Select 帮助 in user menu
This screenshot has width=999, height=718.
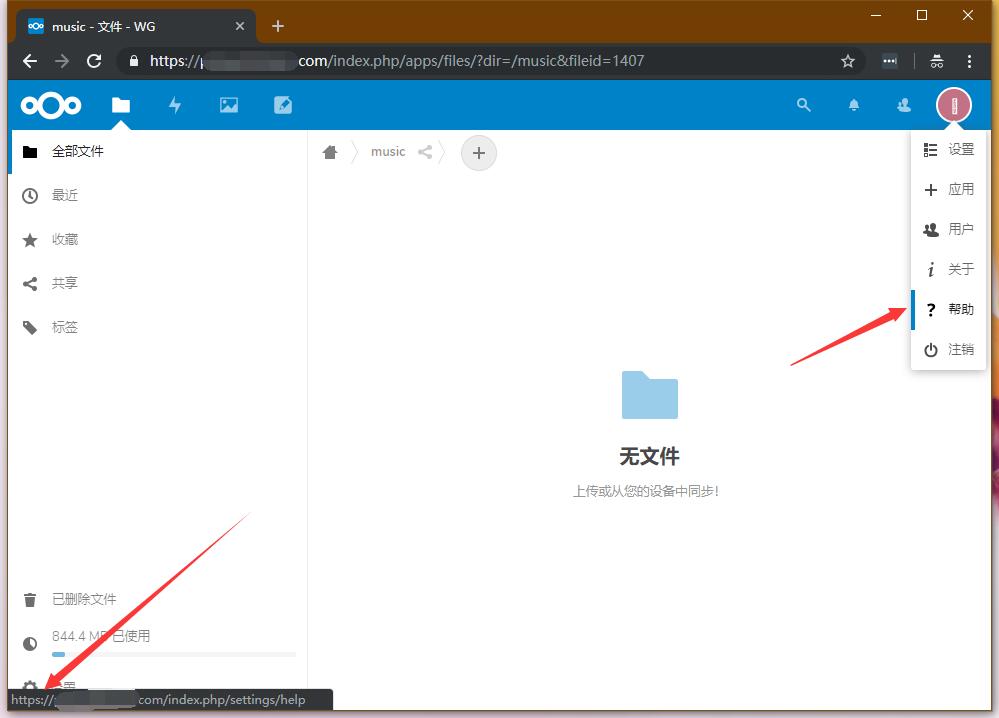click(949, 310)
